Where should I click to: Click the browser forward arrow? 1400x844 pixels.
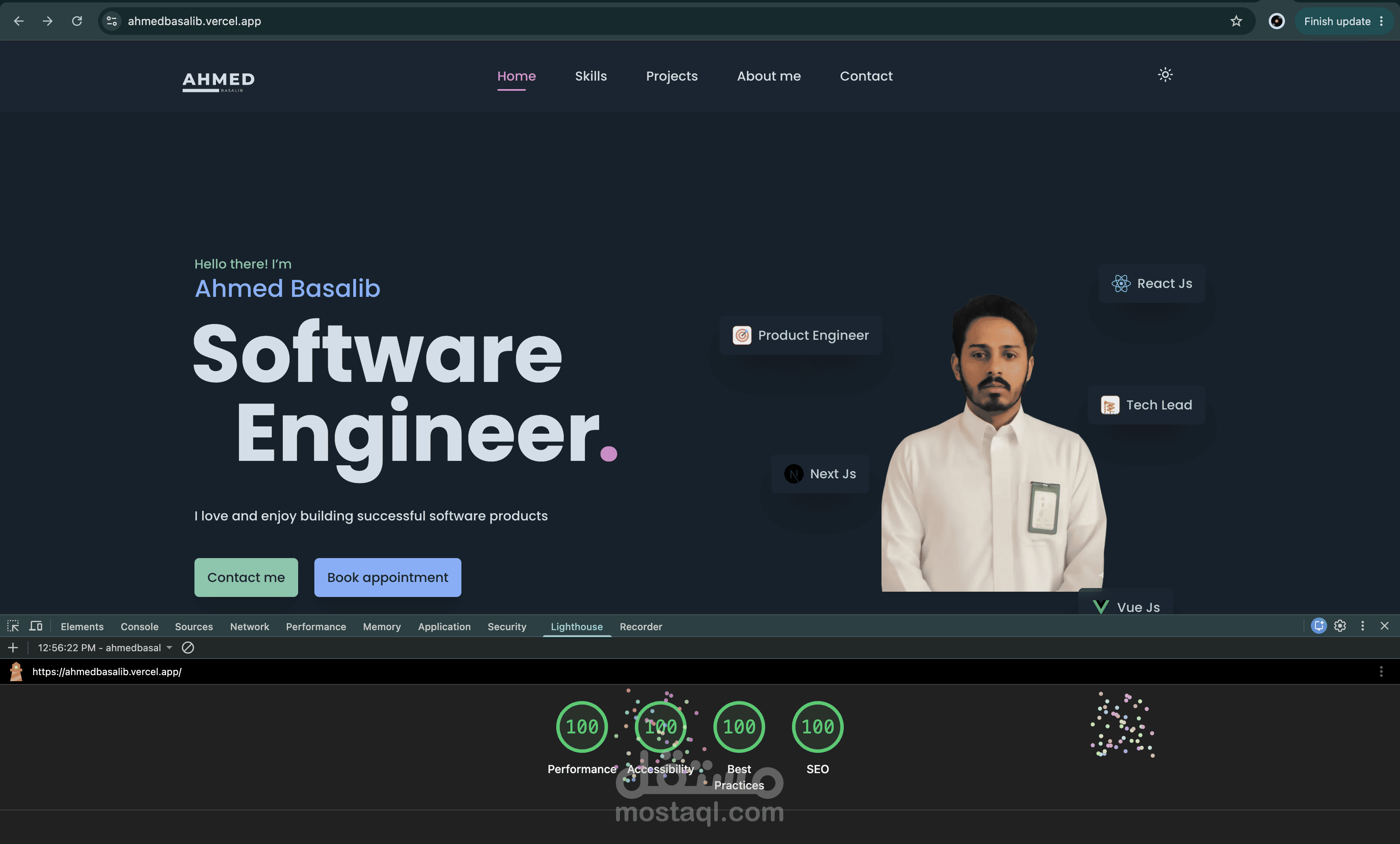pyautogui.click(x=48, y=21)
